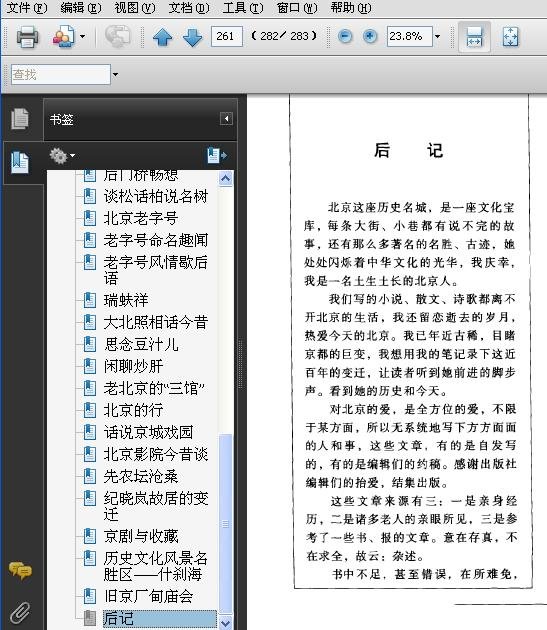
Task: Select bookmark 先农坛沧桑
Action: (141, 477)
